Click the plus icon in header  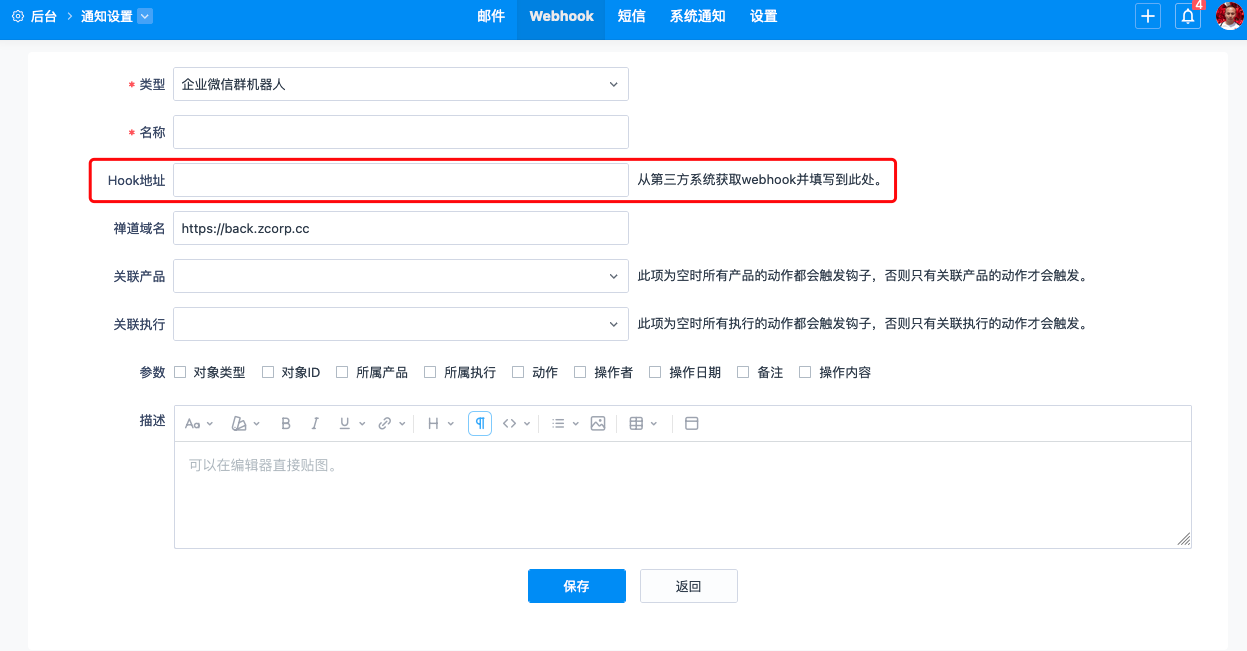(1148, 17)
